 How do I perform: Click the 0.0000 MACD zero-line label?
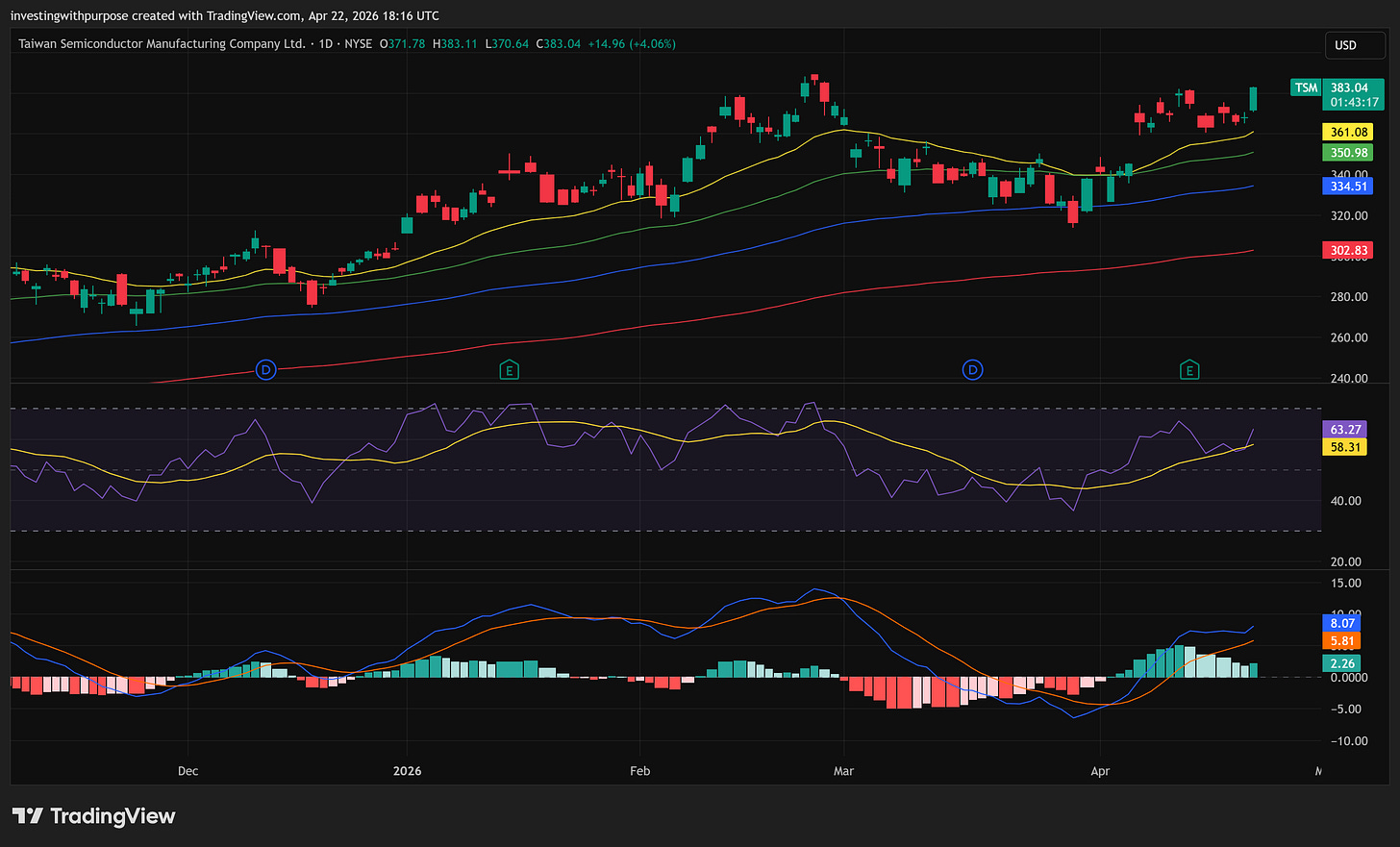[1349, 678]
